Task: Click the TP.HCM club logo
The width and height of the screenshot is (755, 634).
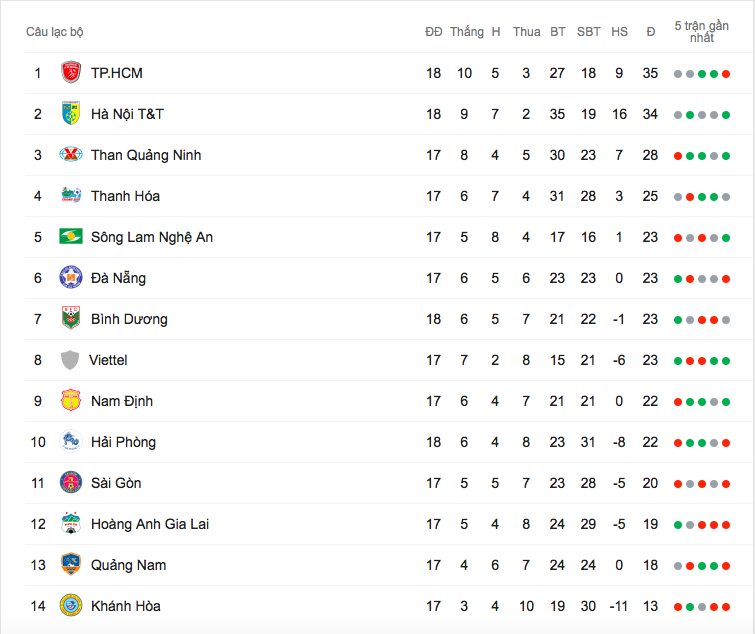Action: click(x=70, y=73)
